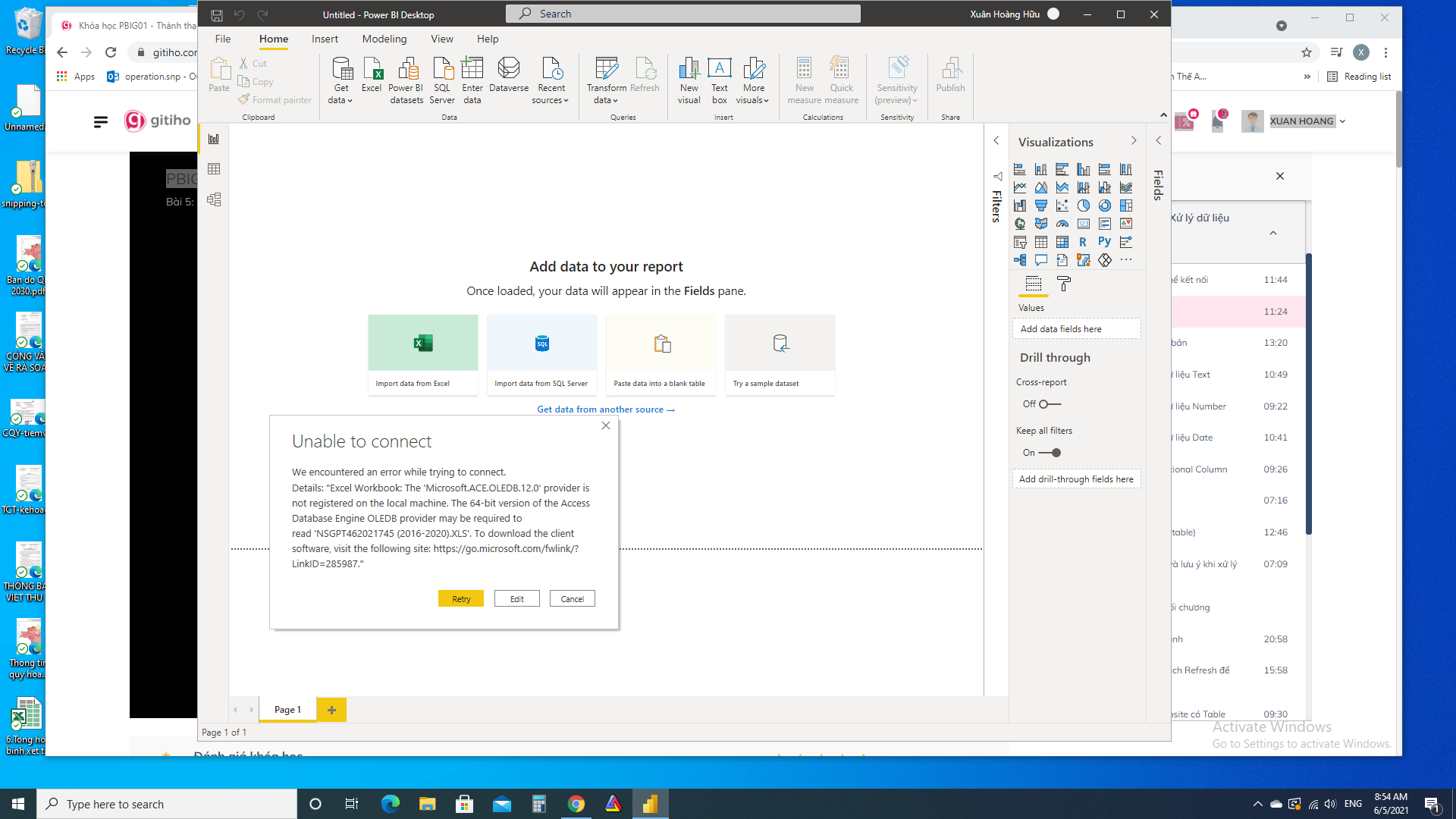Open the Help ribbon tab

[x=488, y=39]
